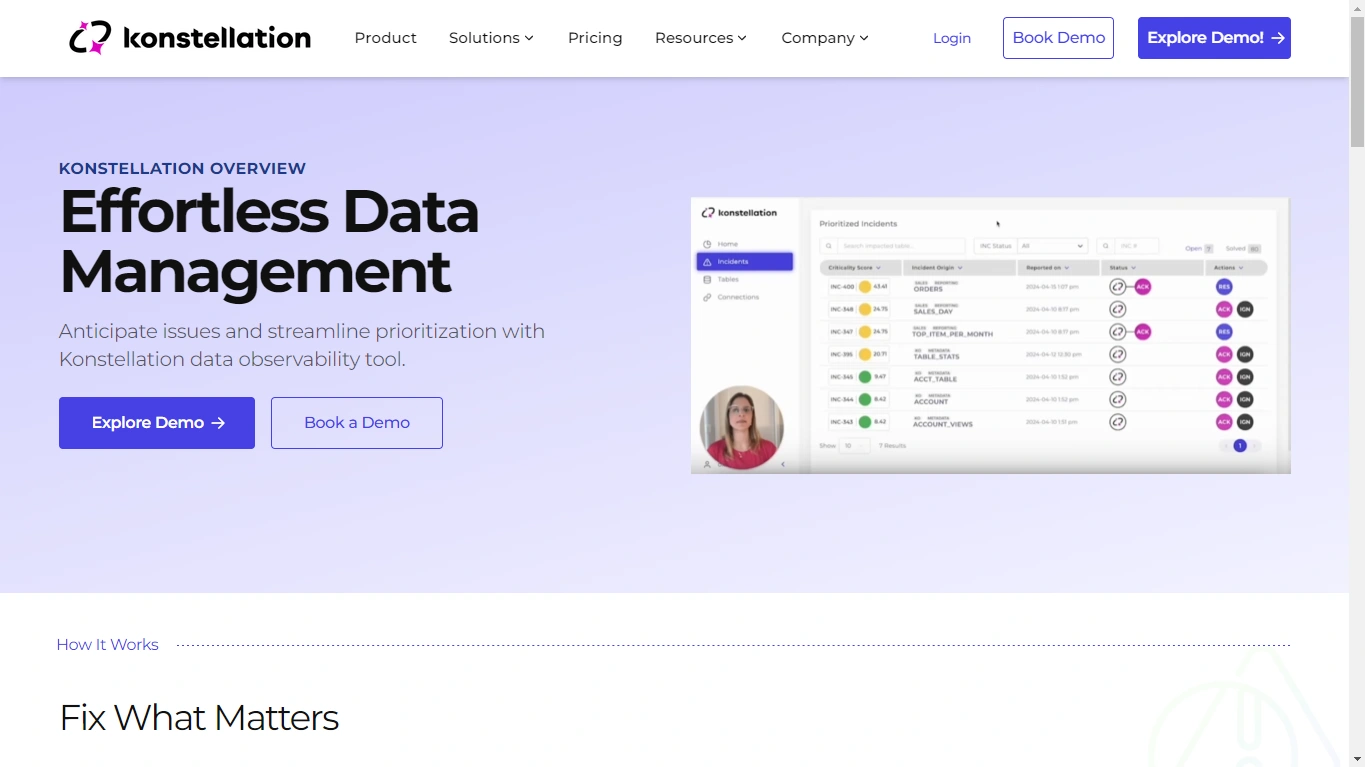Click the How It Works section label
Viewport: 1365px width, 767px height.
point(107,645)
